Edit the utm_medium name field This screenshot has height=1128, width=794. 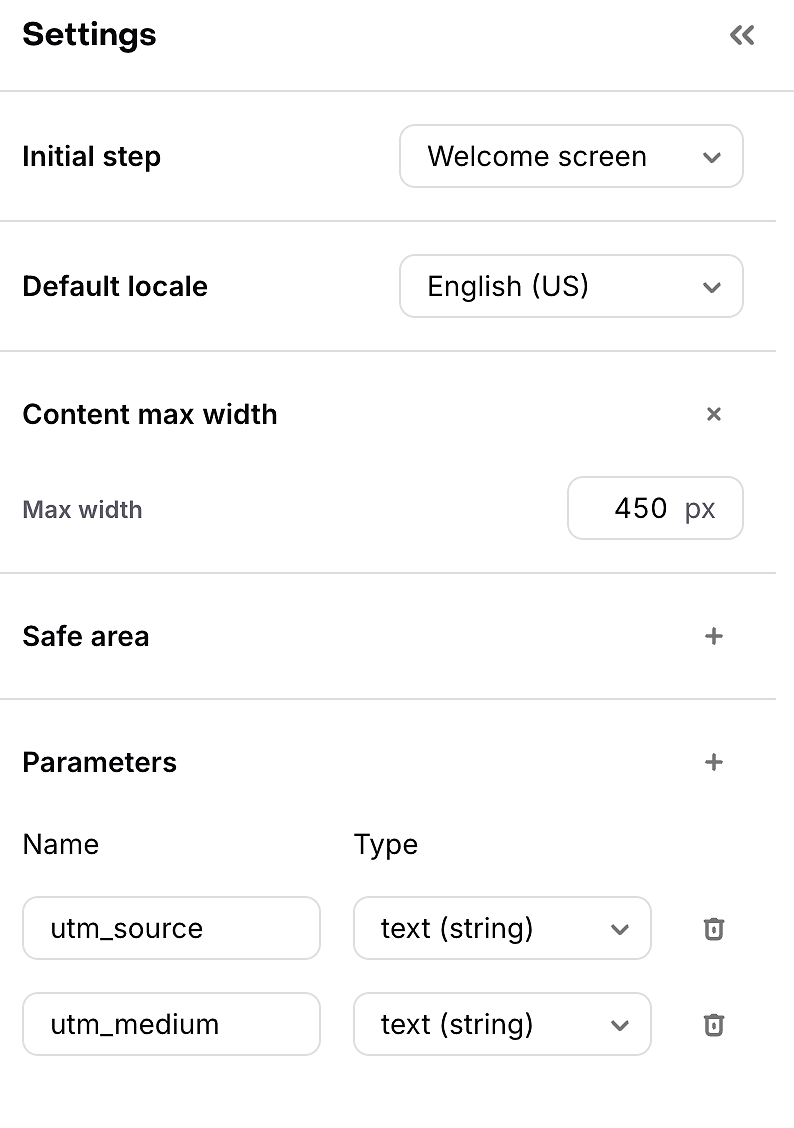coord(171,1024)
